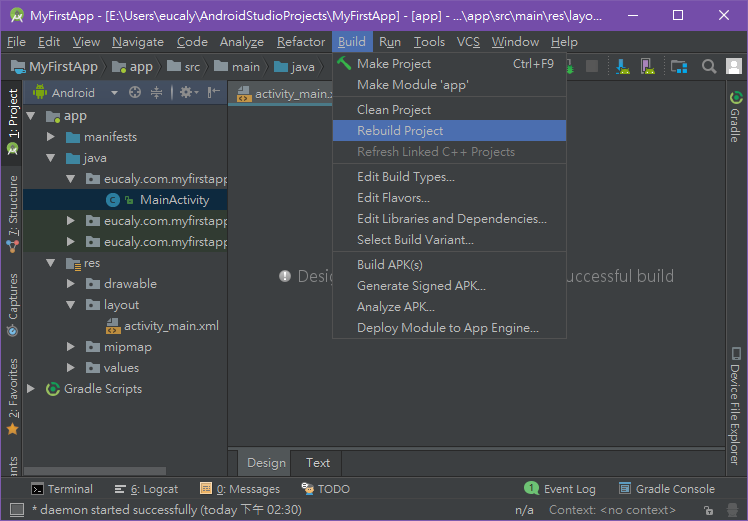
Task: Open Device File Explorer side panel
Action: [735, 406]
